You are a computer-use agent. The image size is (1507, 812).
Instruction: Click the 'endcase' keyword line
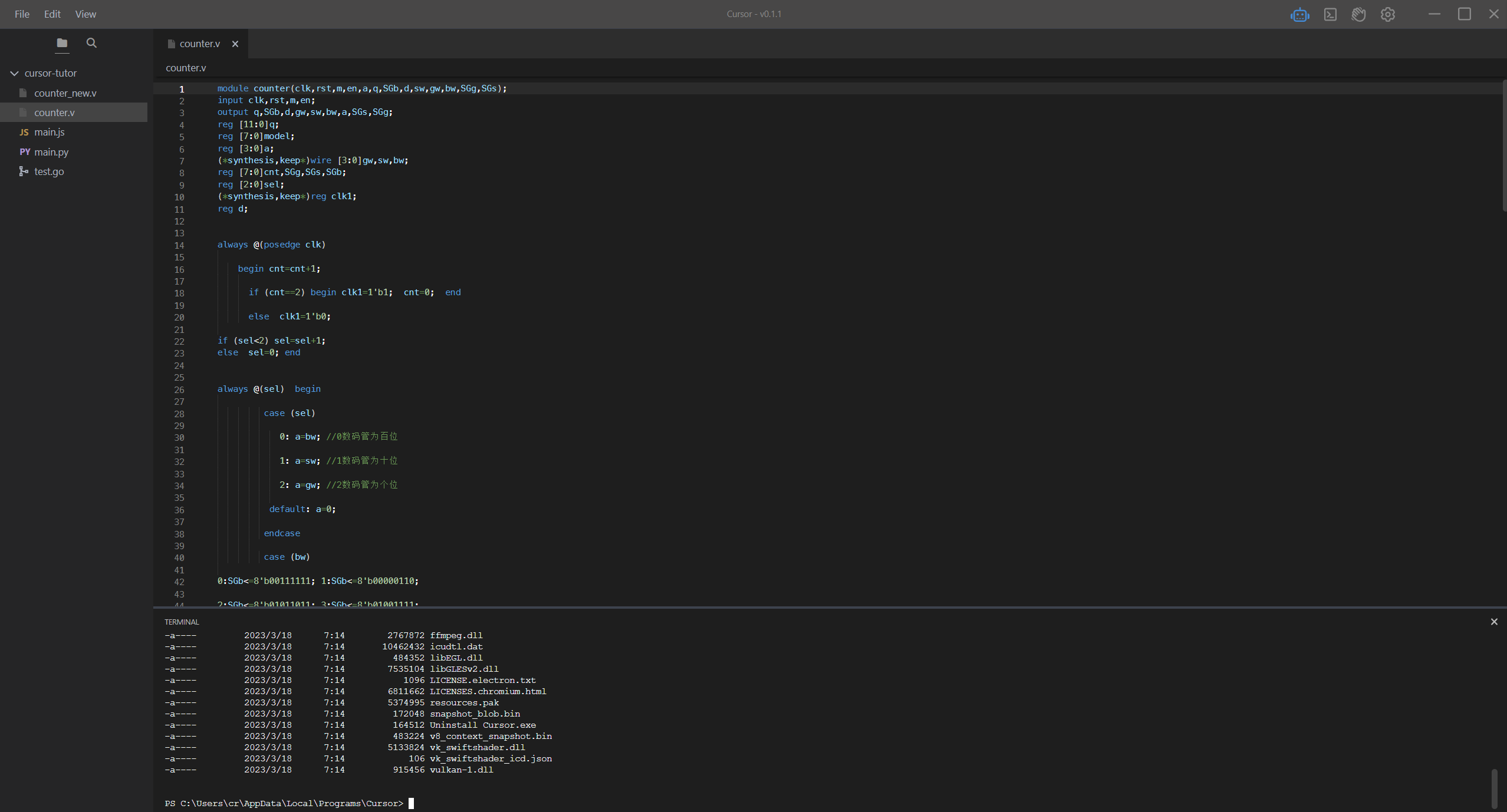282,533
